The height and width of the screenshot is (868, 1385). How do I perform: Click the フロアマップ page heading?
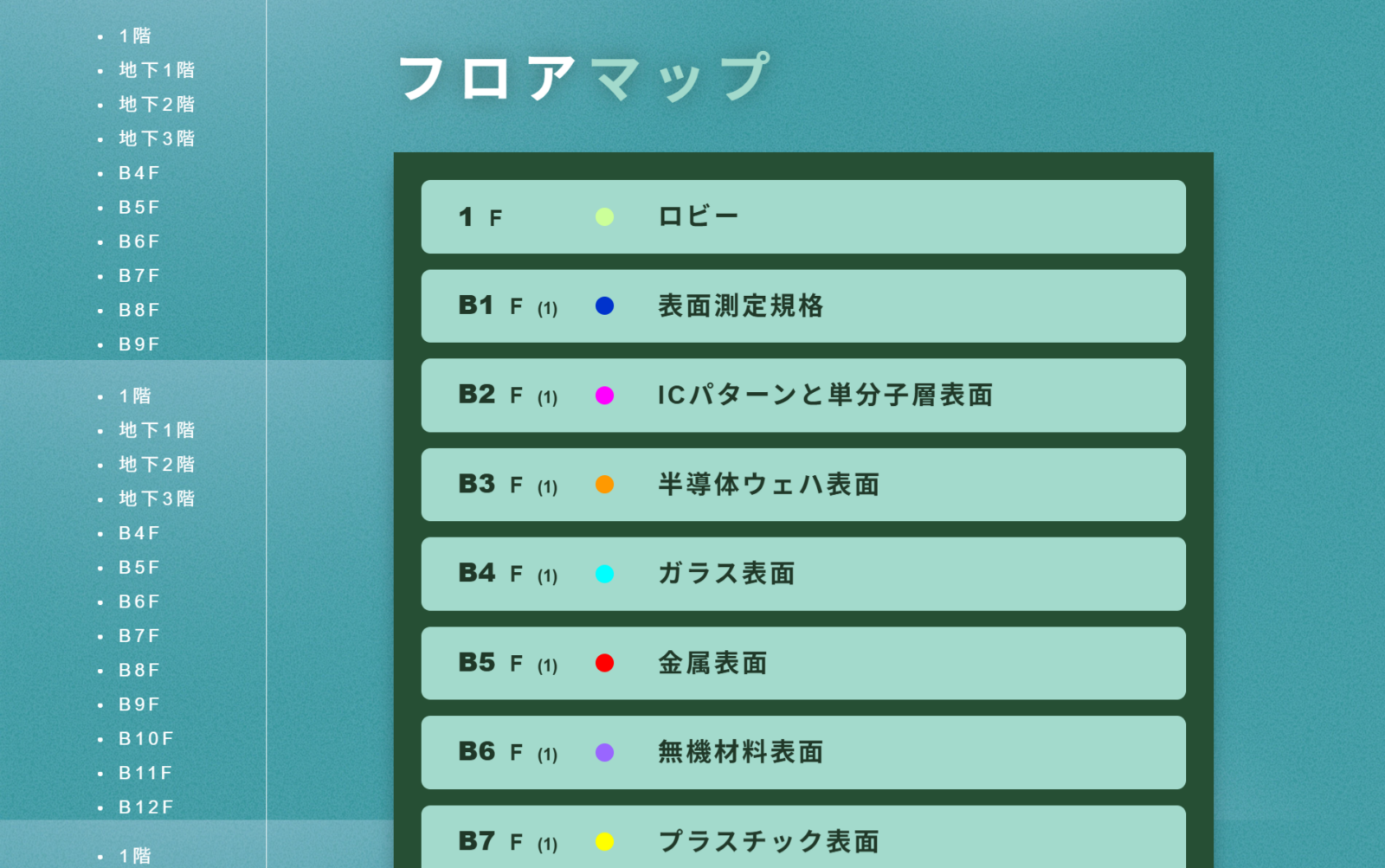click(x=583, y=77)
